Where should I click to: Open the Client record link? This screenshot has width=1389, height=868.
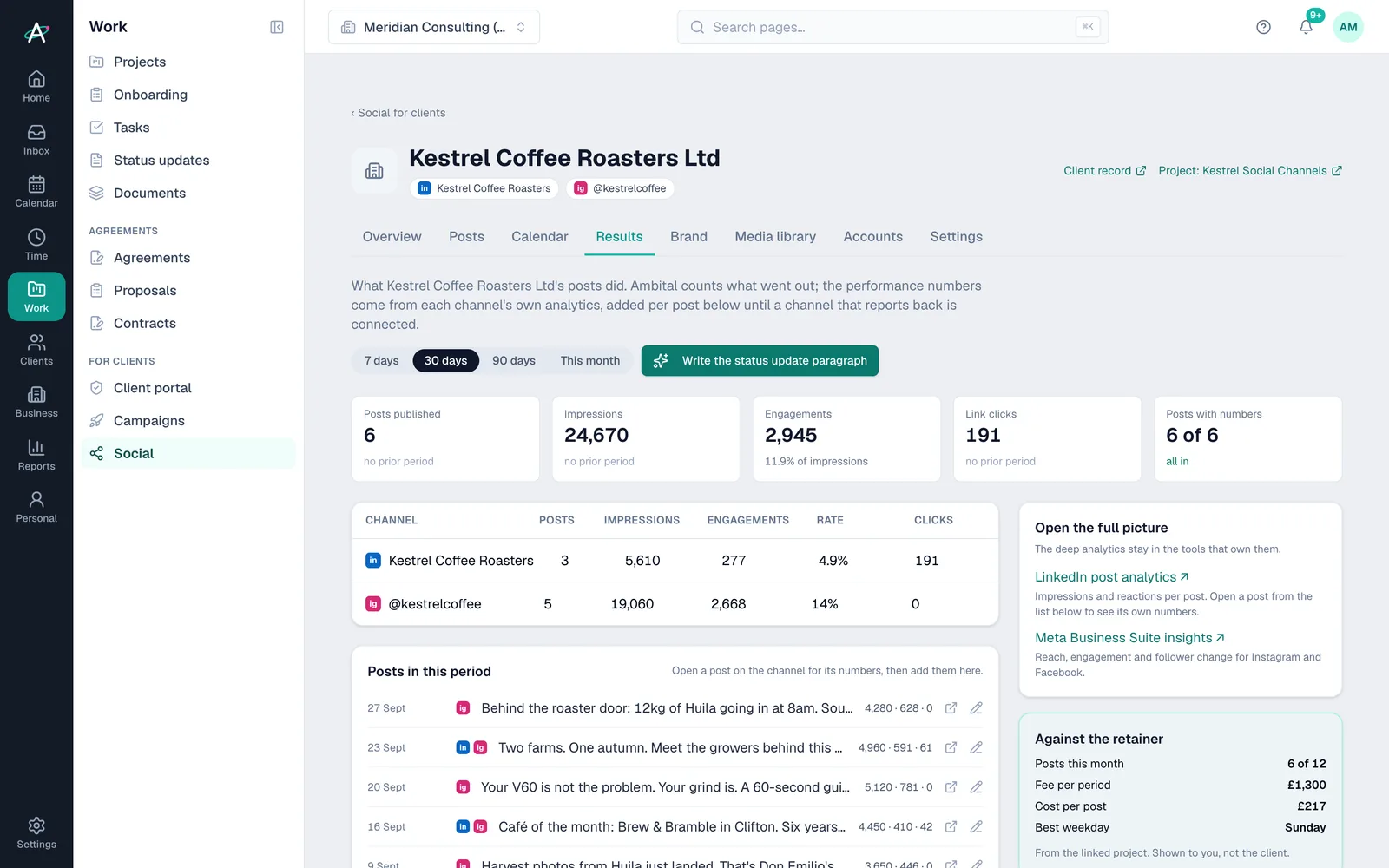point(1105,171)
